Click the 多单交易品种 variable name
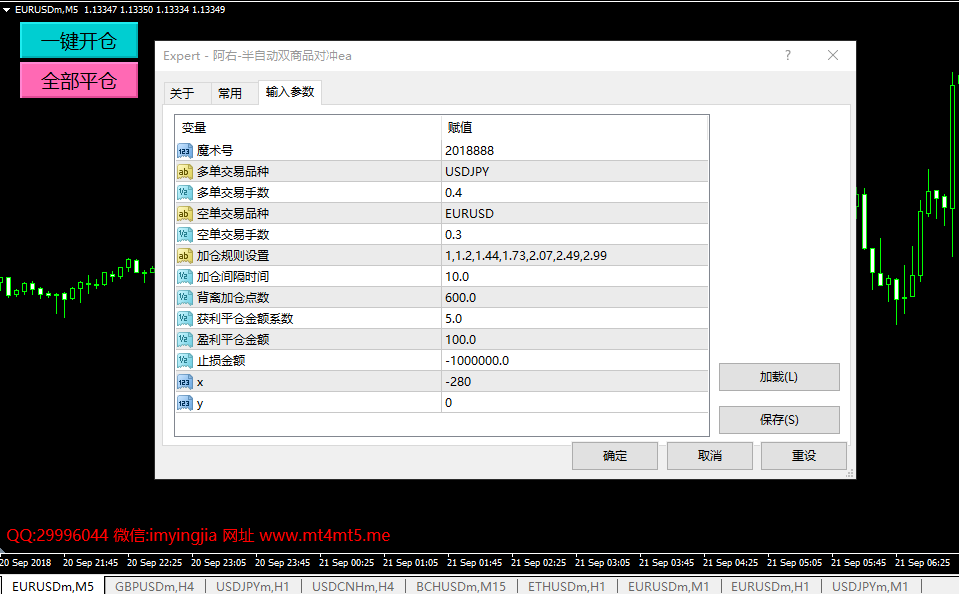Image resolution: width=959 pixels, height=594 pixels. tap(232, 172)
